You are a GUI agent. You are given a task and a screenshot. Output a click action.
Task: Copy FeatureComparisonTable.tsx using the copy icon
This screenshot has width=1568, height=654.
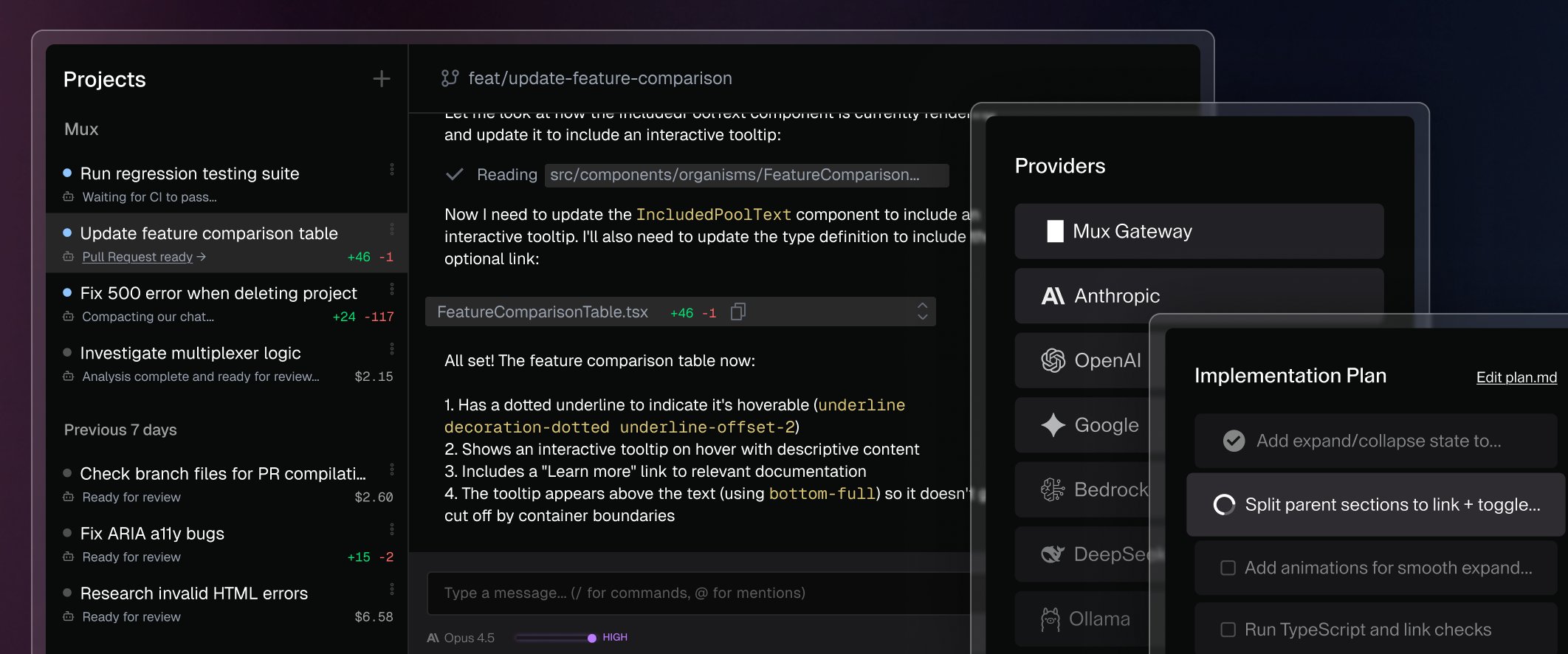(737, 312)
